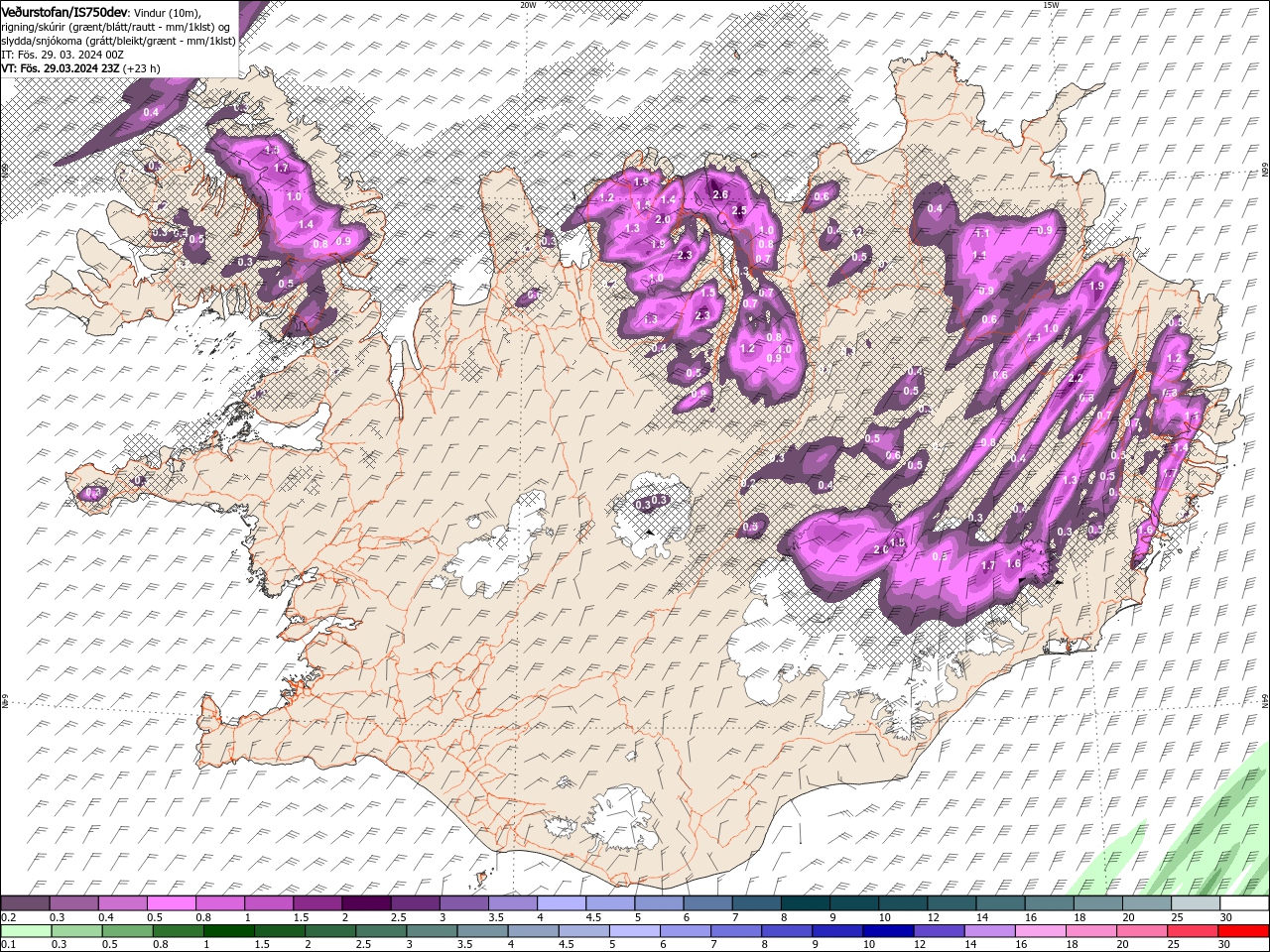
Task: Select the 'VT: Fös. 29.03.2024 23Z' valid time
Action: [x=61, y=68]
